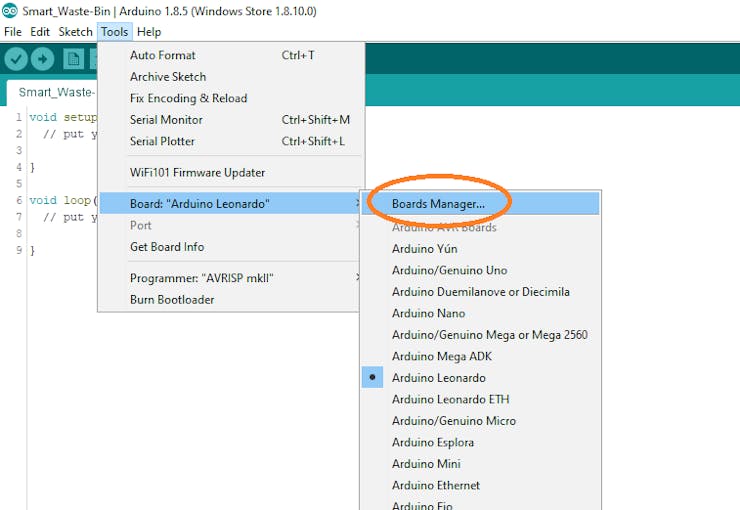This screenshot has height=510, width=740.
Task: Select Arduino Leonardo ETH board
Action: coord(480,399)
